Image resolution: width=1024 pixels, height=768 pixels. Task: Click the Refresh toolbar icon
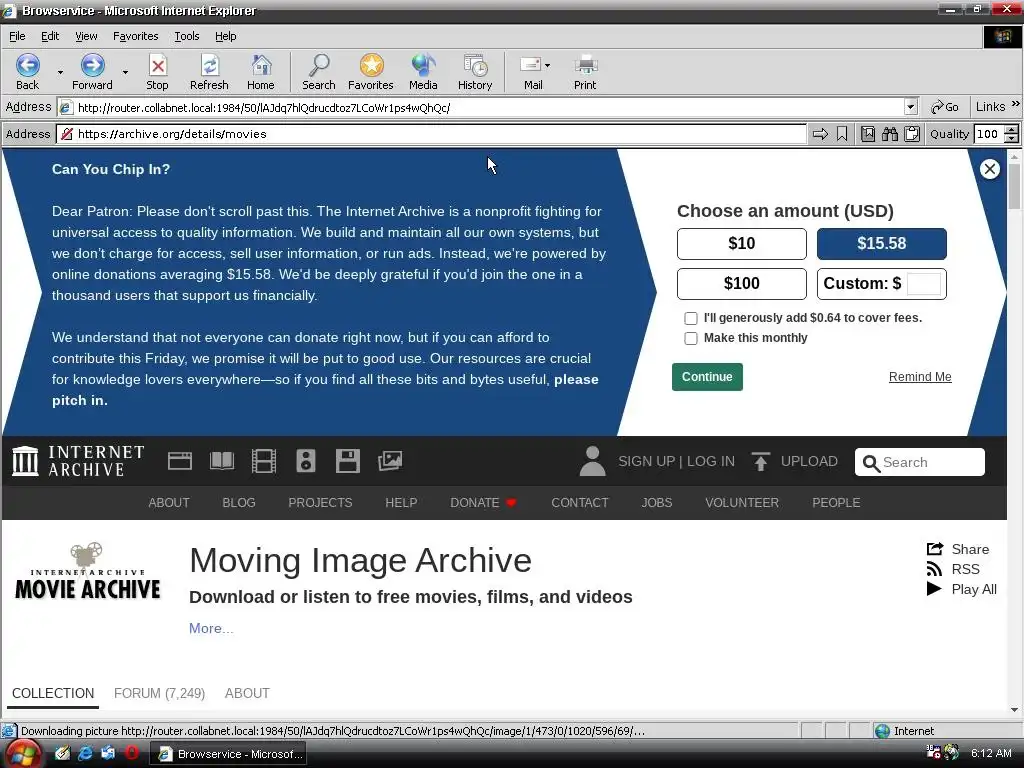pyautogui.click(x=209, y=72)
